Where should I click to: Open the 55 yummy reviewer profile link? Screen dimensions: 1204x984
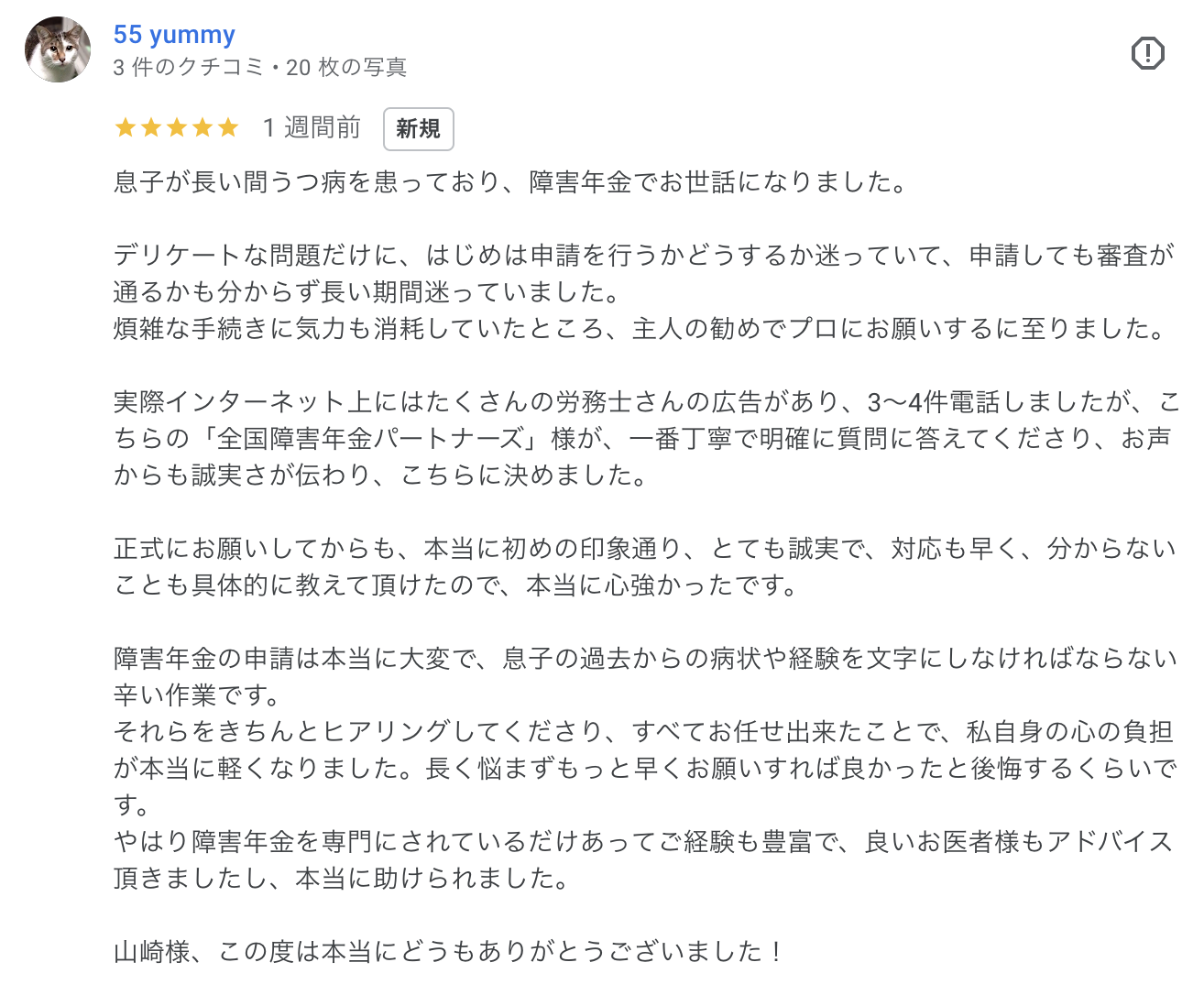tap(174, 35)
